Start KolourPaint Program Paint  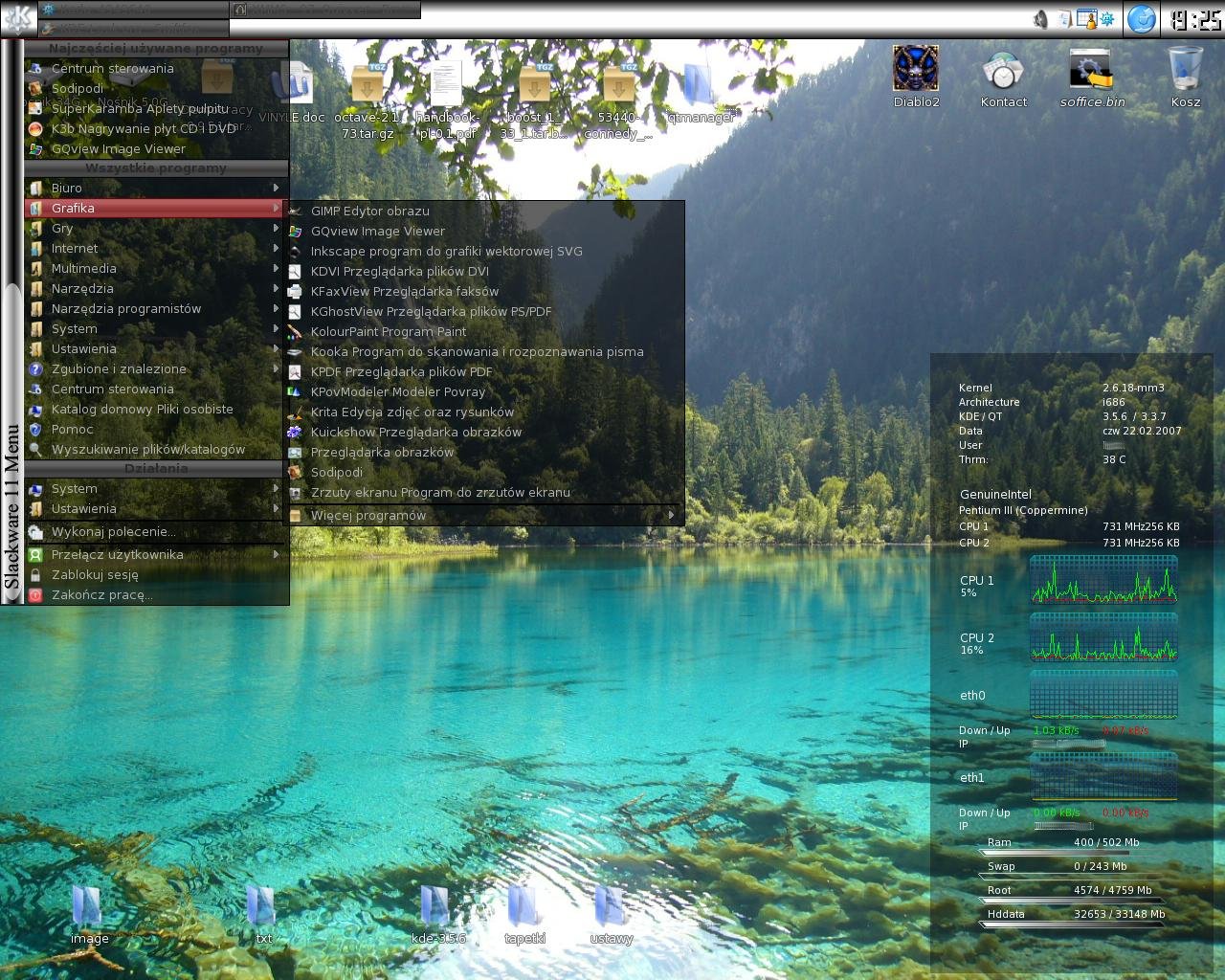point(485,331)
